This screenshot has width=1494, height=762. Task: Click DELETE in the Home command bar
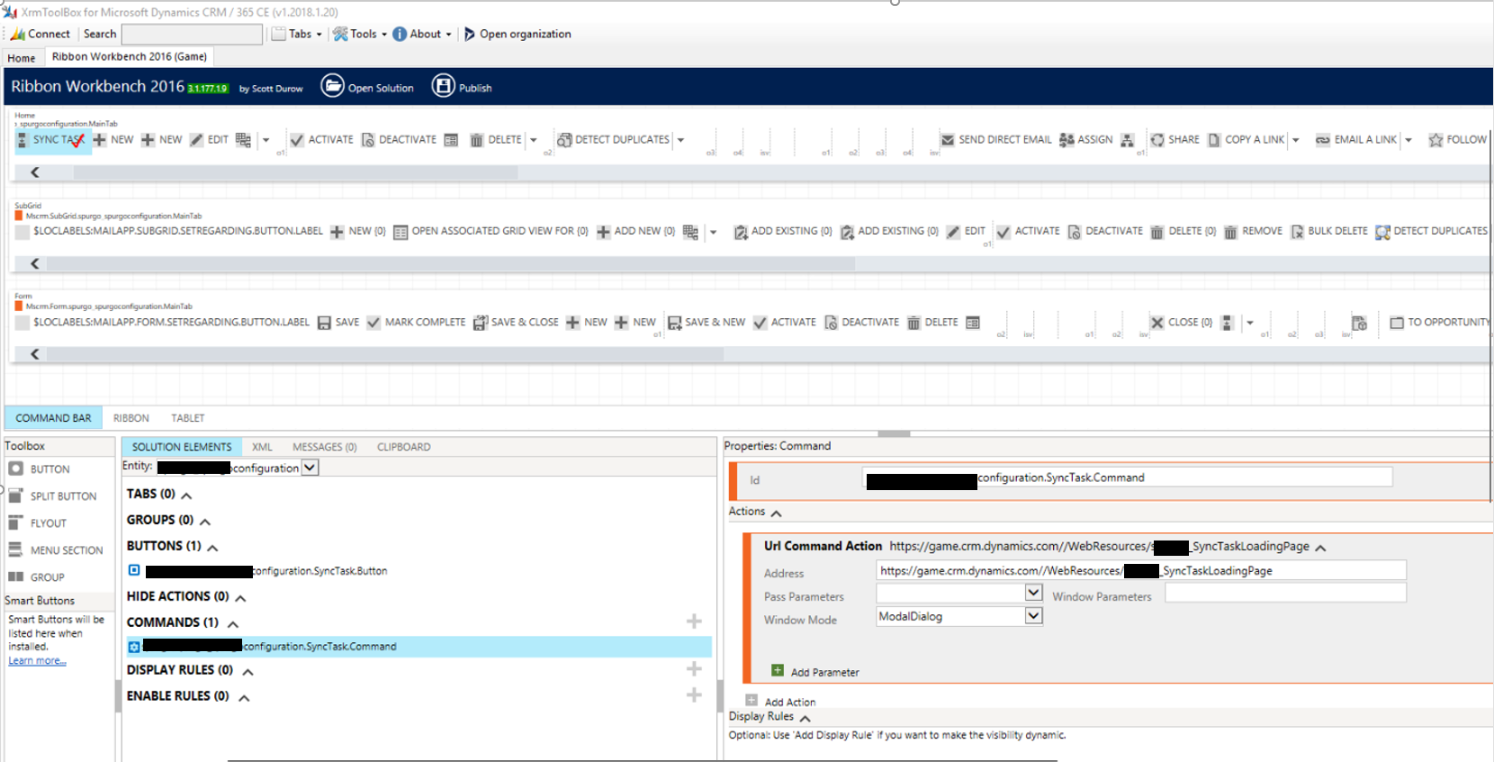pyautogui.click(x=496, y=140)
